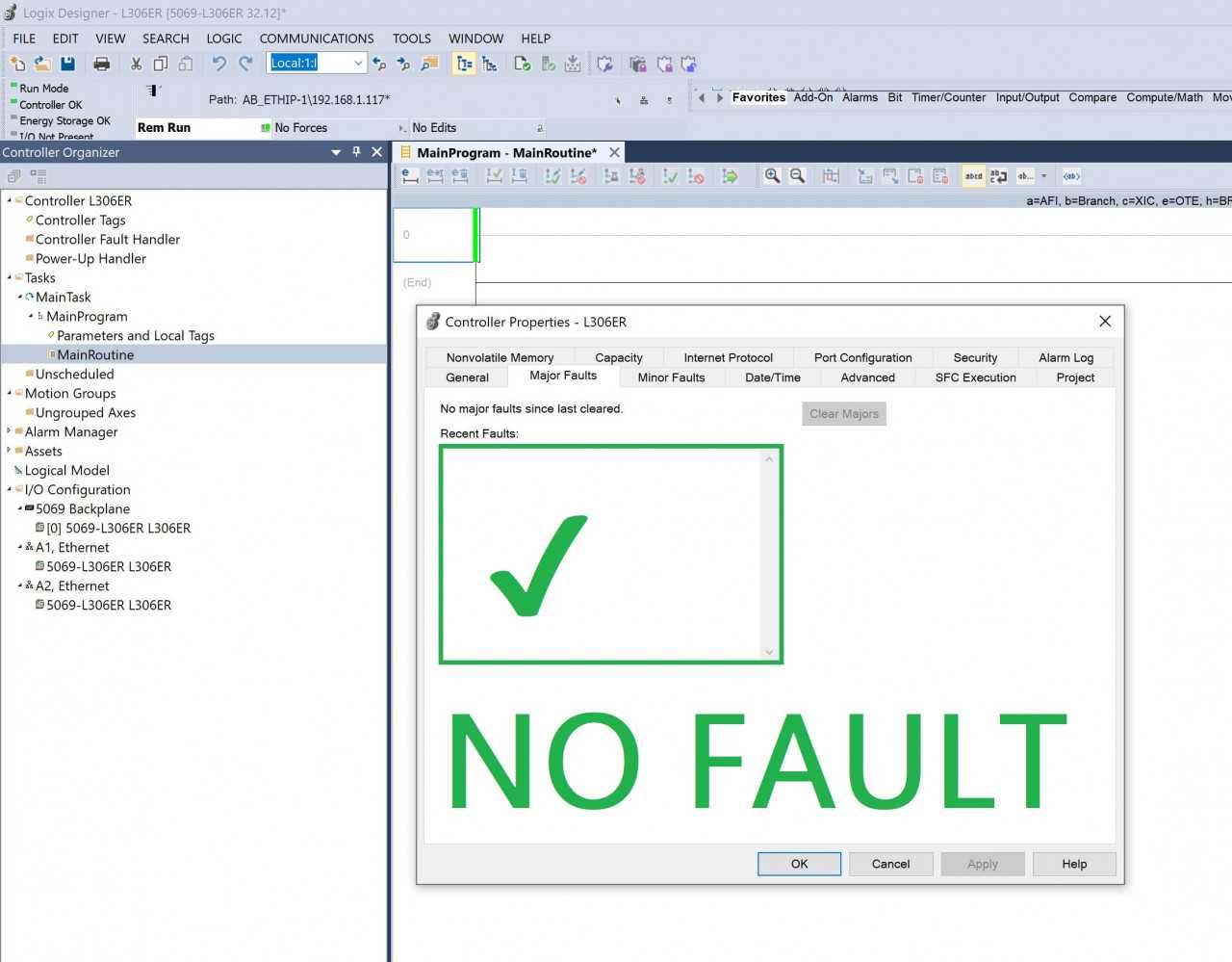Click the first rung edit icon in ladder toolbar
1232x962 pixels.
(x=410, y=176)
